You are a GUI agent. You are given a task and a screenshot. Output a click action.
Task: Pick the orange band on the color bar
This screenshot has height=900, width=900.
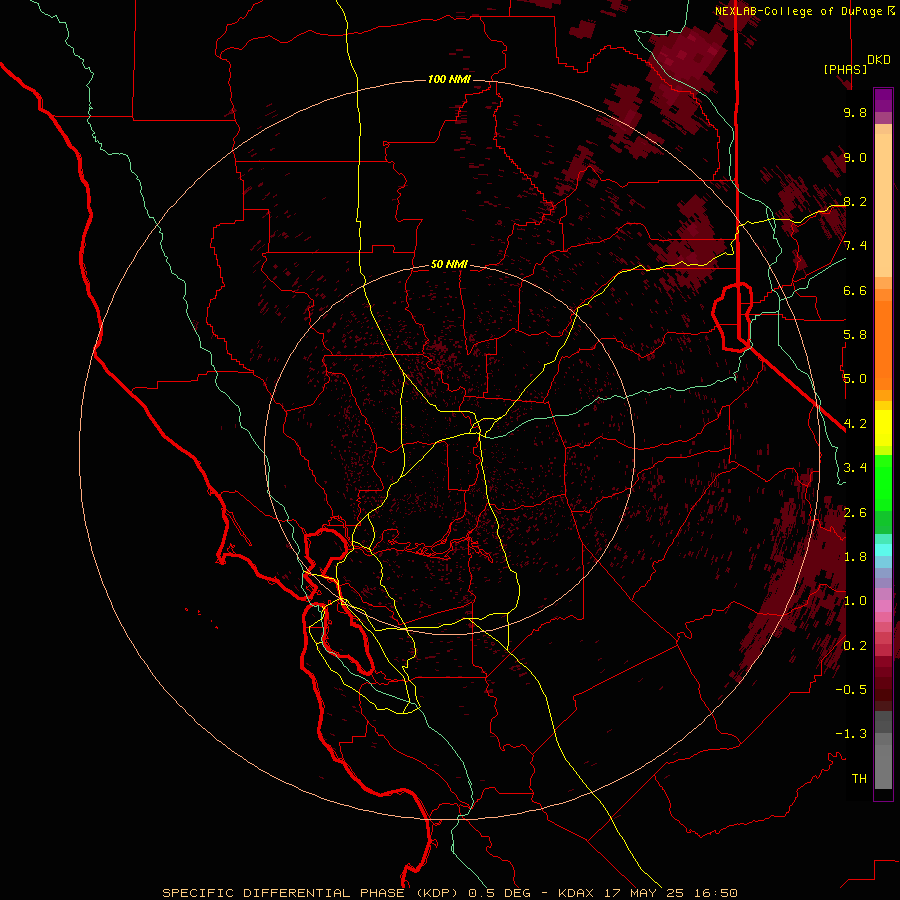(x=883, y=345)
